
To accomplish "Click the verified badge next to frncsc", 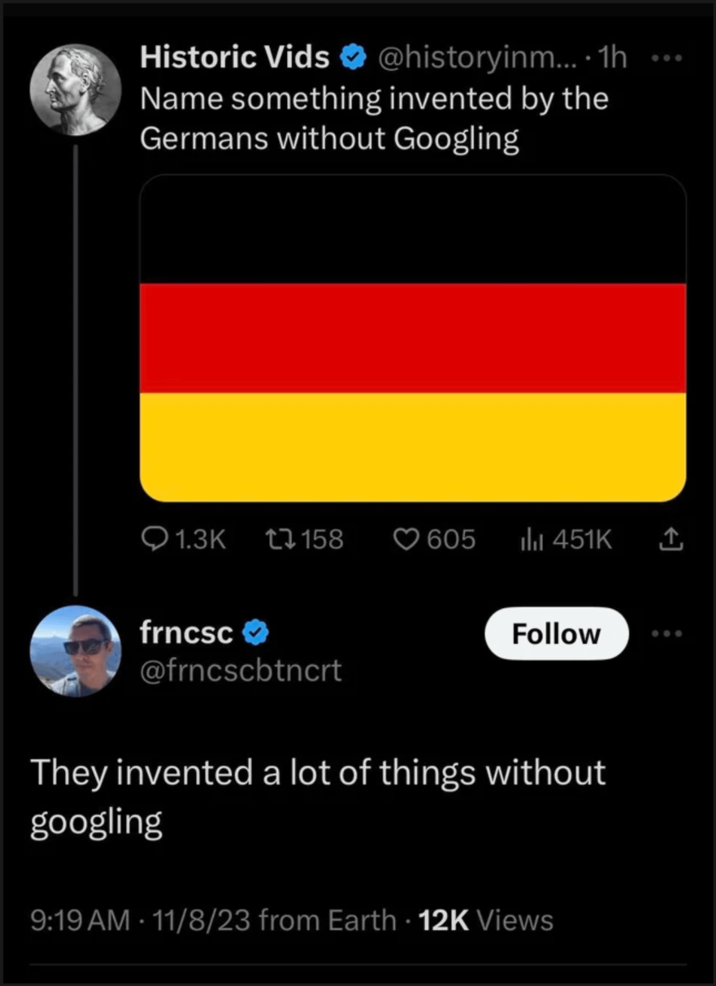I will pos(257,632).
